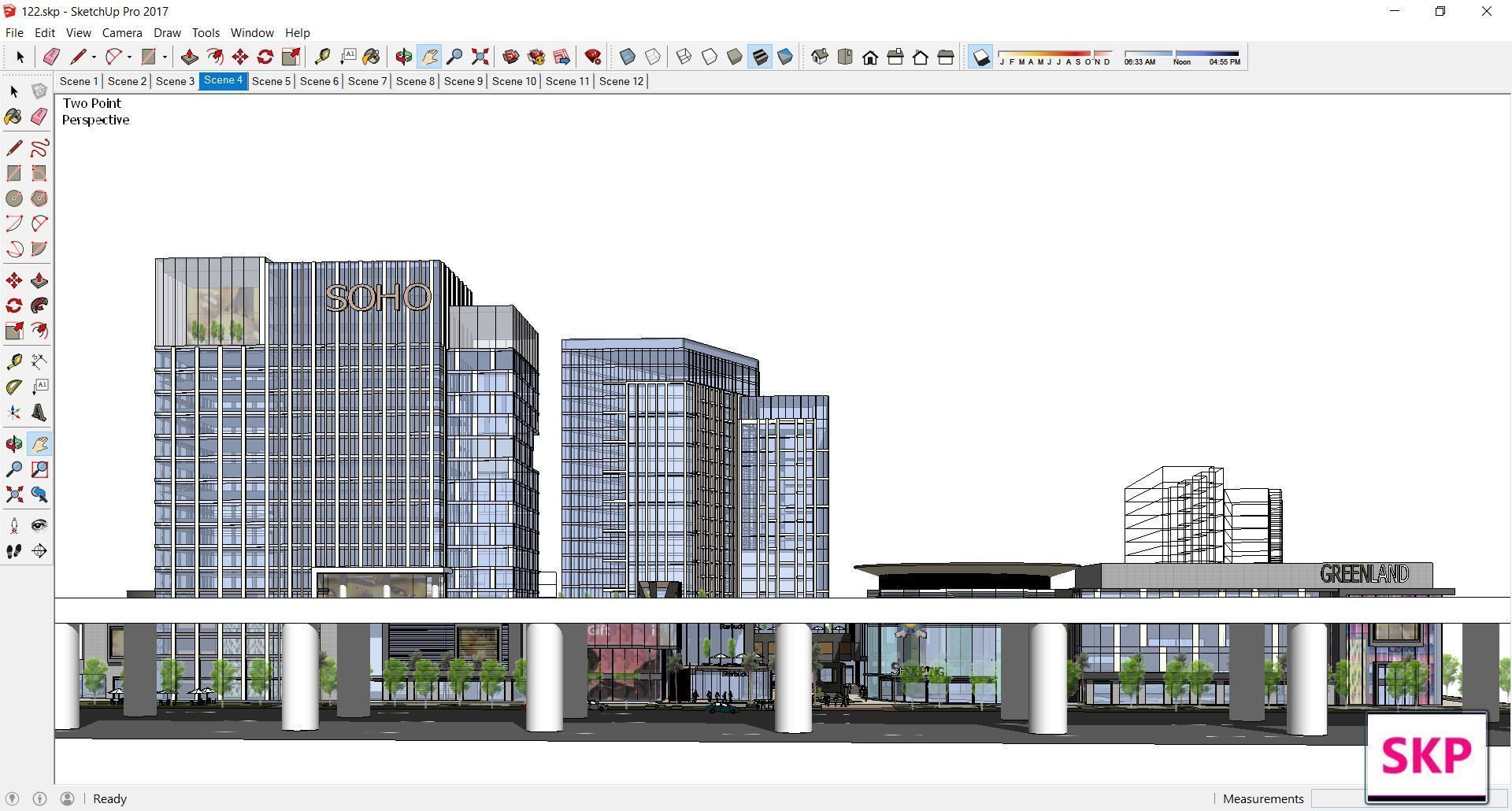The width and height of the screenshot is (1512, 811).
Task: Select the Section Plane tool
Action: (39, 551)
